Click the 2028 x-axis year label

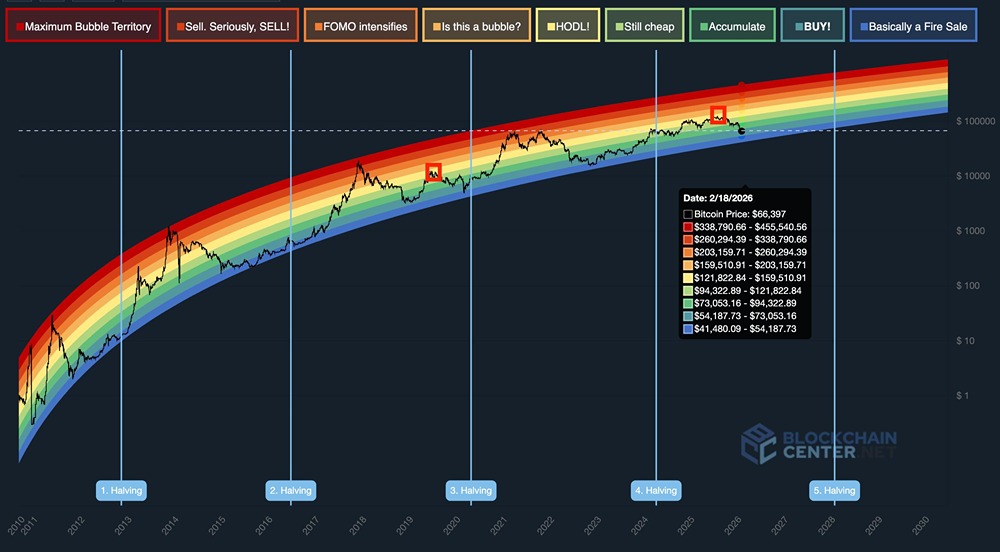click(x=827, y=525)
